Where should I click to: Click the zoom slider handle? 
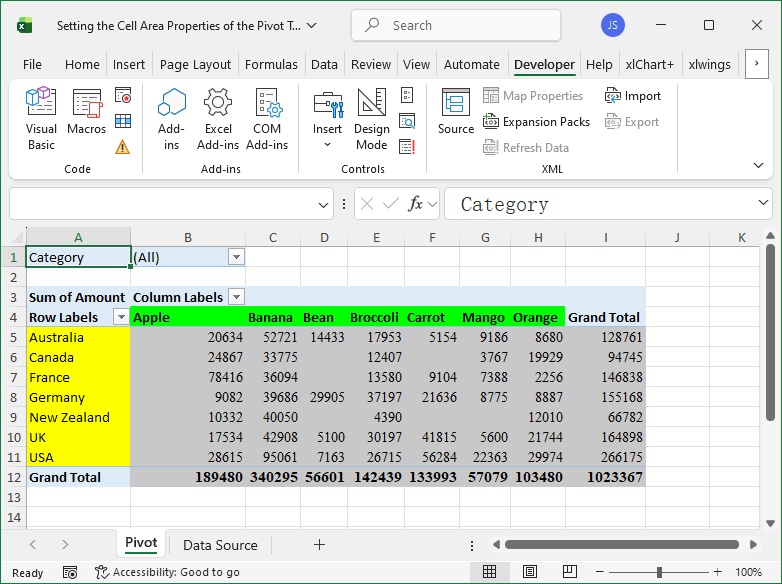pos(659,572)
